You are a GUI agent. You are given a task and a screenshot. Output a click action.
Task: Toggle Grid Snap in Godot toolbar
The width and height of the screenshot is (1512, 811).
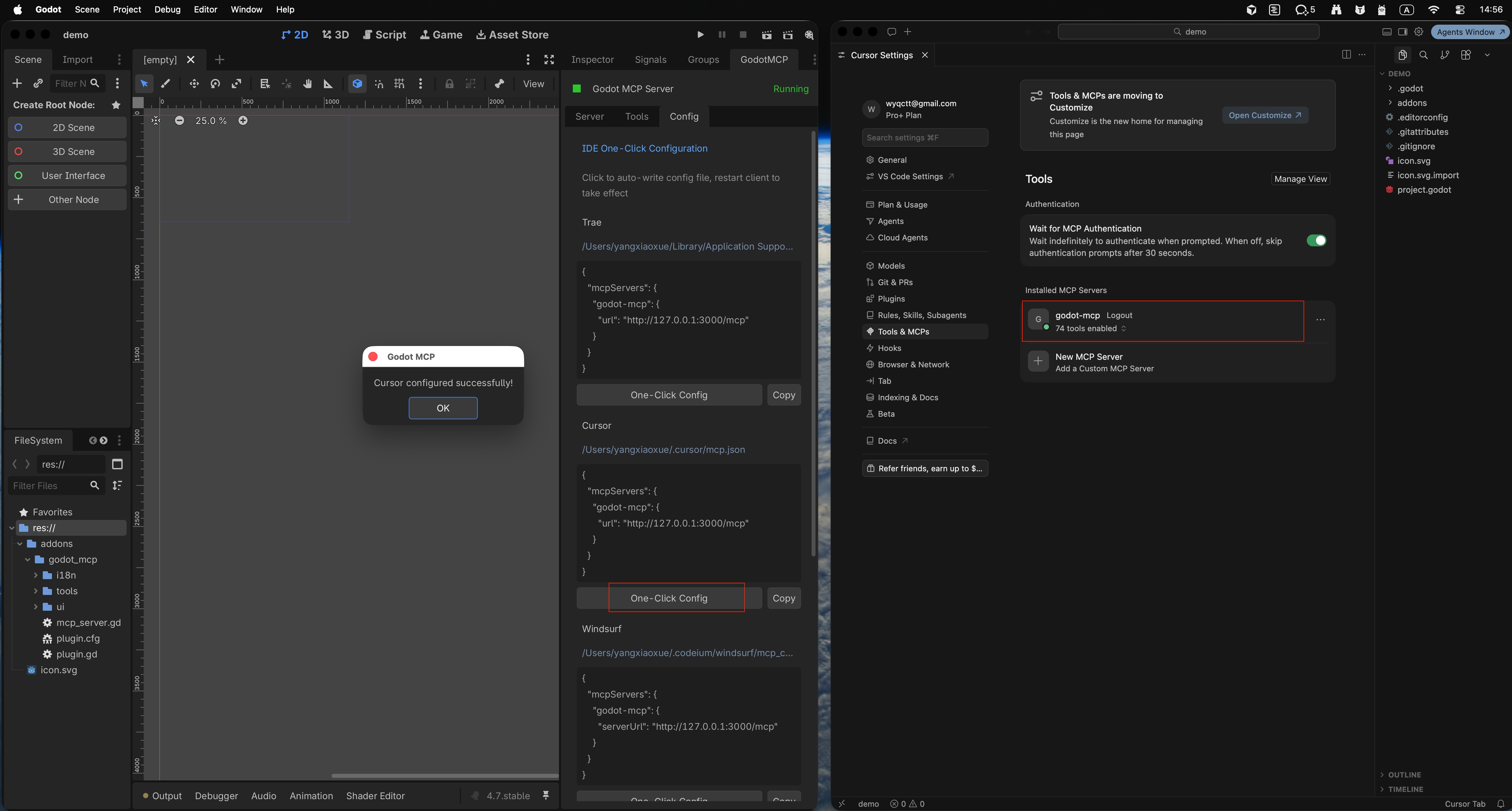pos(399,84)
